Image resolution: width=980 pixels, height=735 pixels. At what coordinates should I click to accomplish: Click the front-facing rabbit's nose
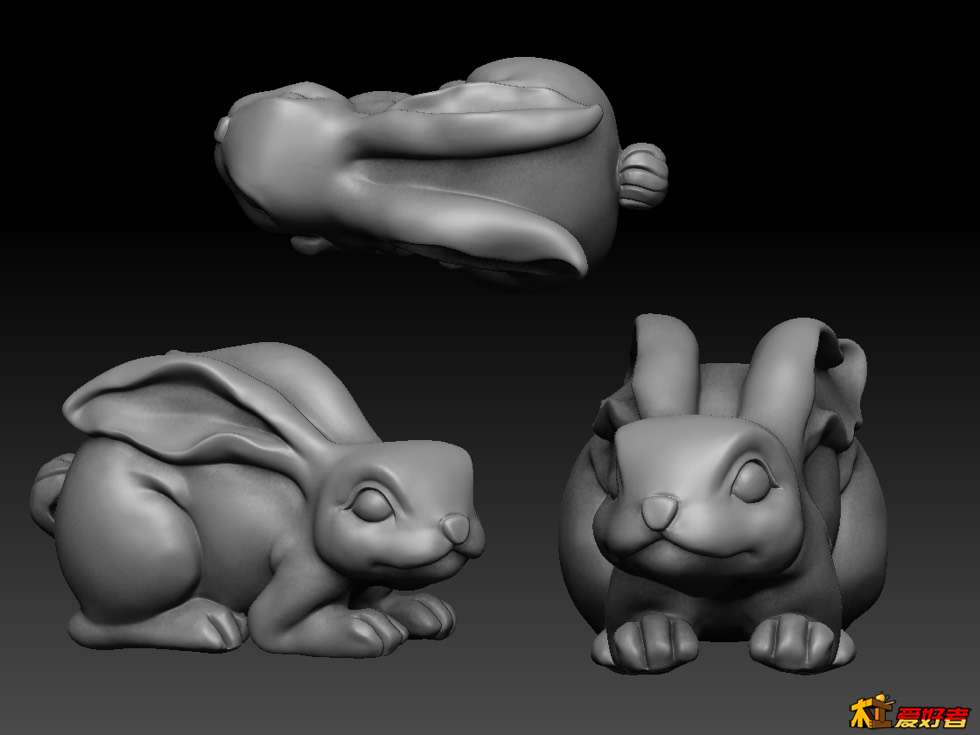coord(657,512)
